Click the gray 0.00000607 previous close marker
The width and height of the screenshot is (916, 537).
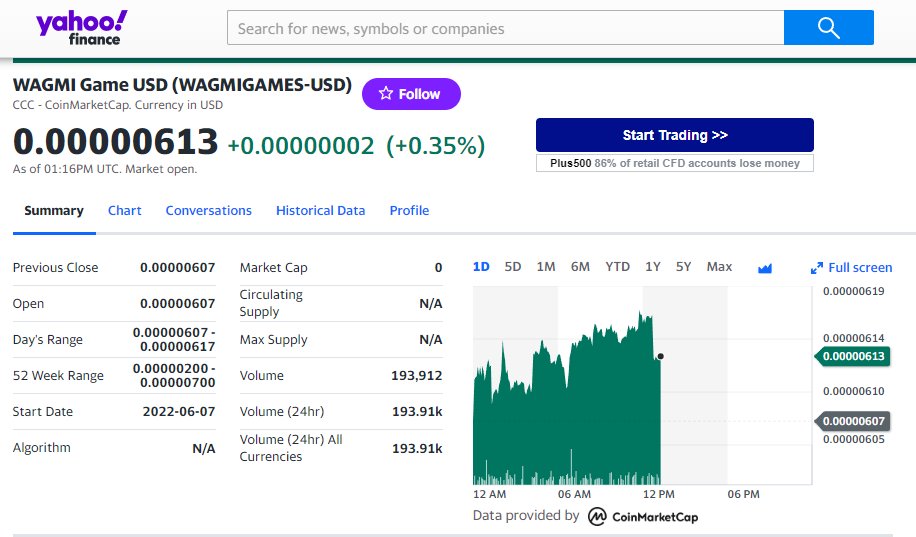pos(852,421)
